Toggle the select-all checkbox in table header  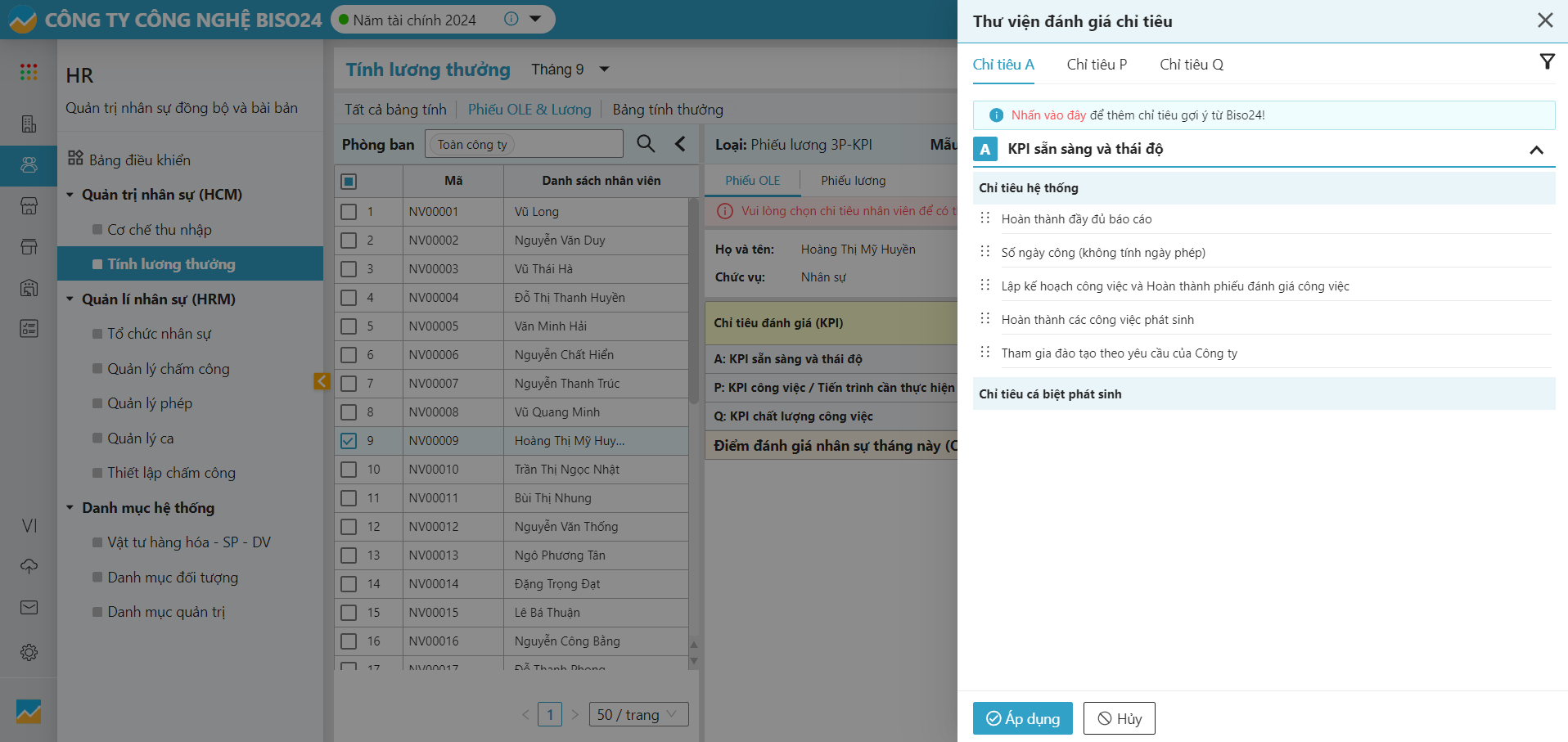click(x=349, y=181)
